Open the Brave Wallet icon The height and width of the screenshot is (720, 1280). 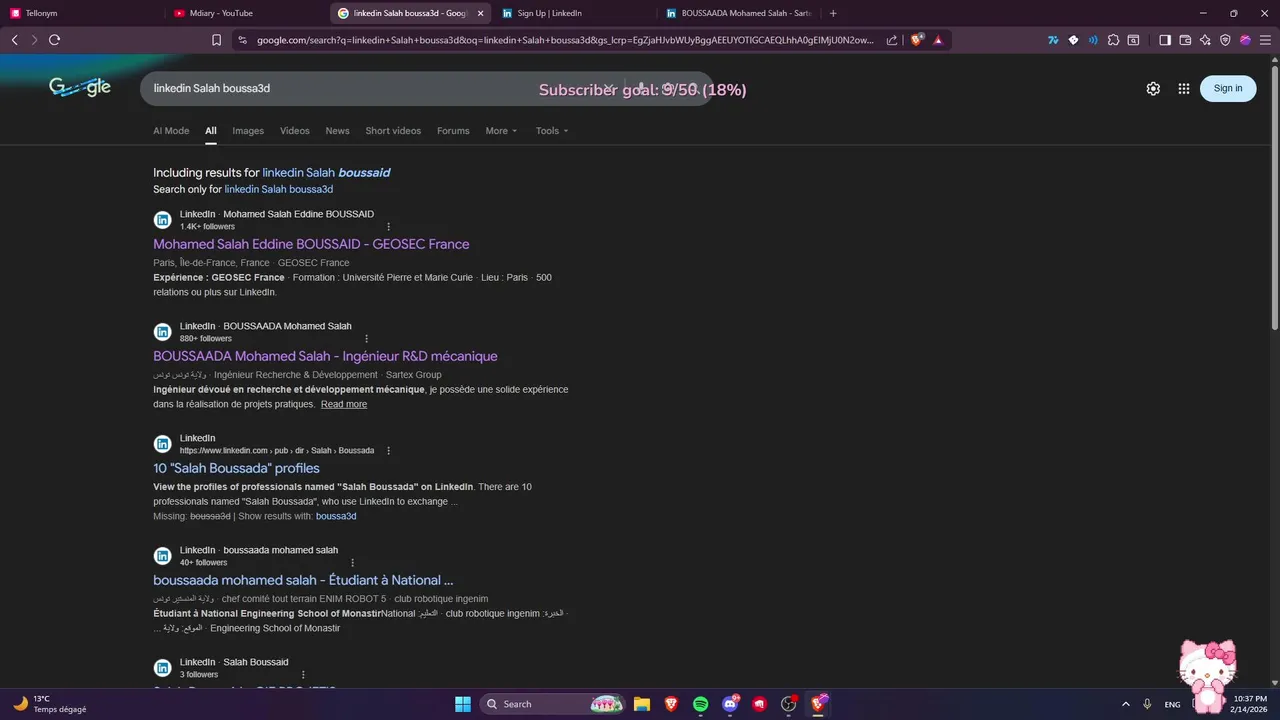click(1185, 40)
